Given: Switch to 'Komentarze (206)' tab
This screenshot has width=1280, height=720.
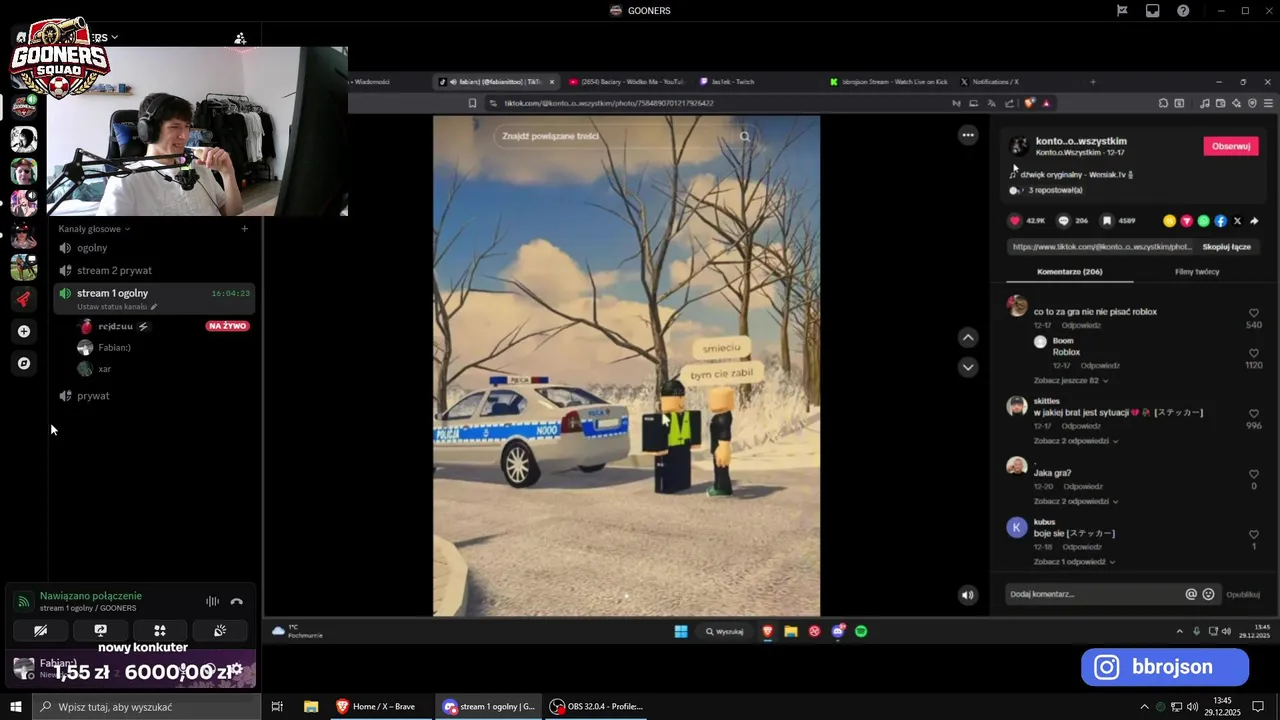Looking at the screenshot, I should pyautogui.click(x=1069, y=272).
